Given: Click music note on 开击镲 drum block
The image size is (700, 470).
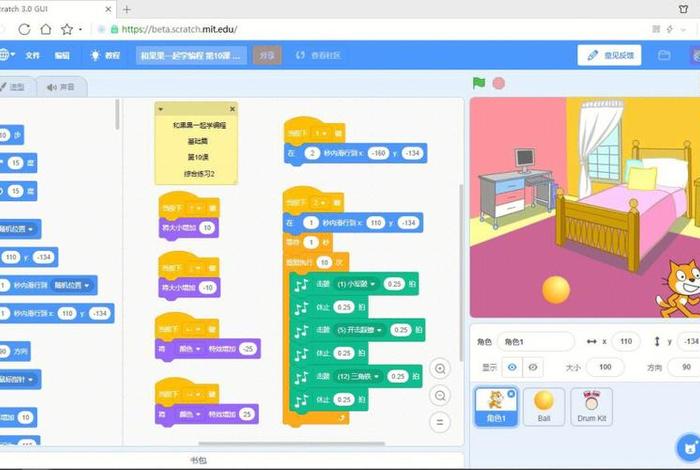Looking at the screenshot, I should pyautogui.click(x=301, y=330).
